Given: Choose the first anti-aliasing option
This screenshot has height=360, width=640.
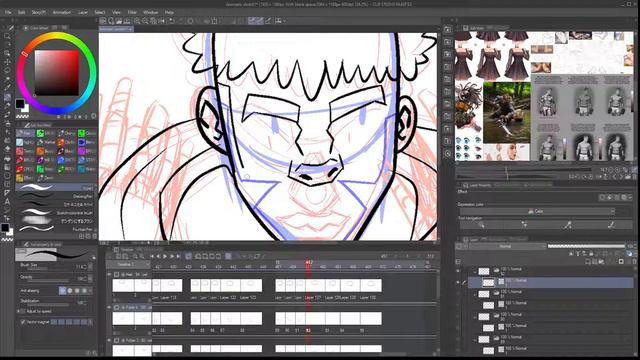Looking at the screenshot, I should click(62, 291).
